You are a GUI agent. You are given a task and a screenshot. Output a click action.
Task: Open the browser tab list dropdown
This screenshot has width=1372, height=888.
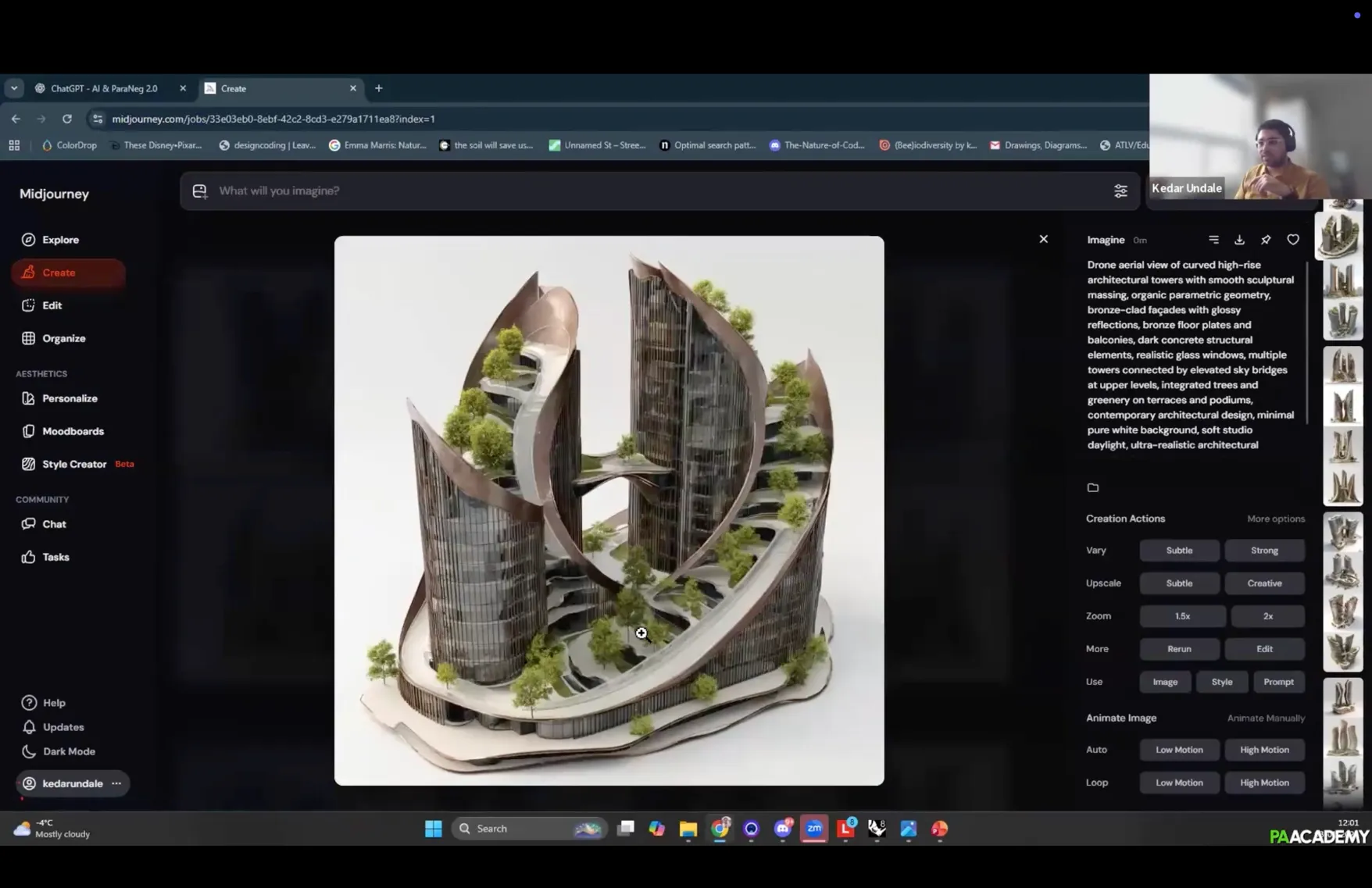pos(14,88)
